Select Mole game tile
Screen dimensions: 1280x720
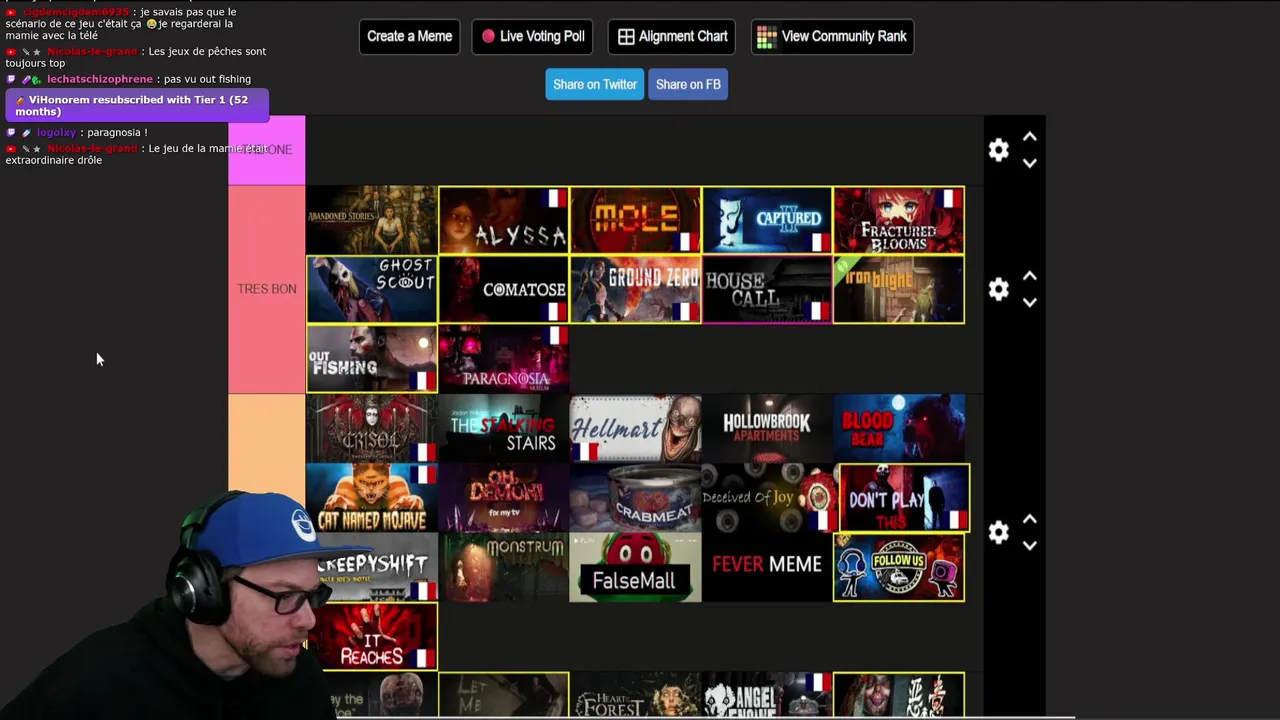point(636,220)
